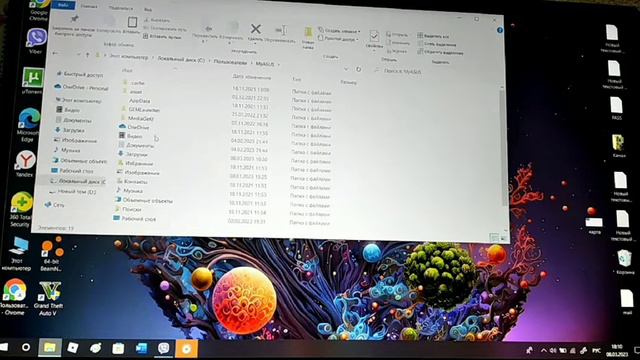This screenshot has height=360, width=640.
Task: Click Вырезать in the ribbon
Action: (157, 20)
